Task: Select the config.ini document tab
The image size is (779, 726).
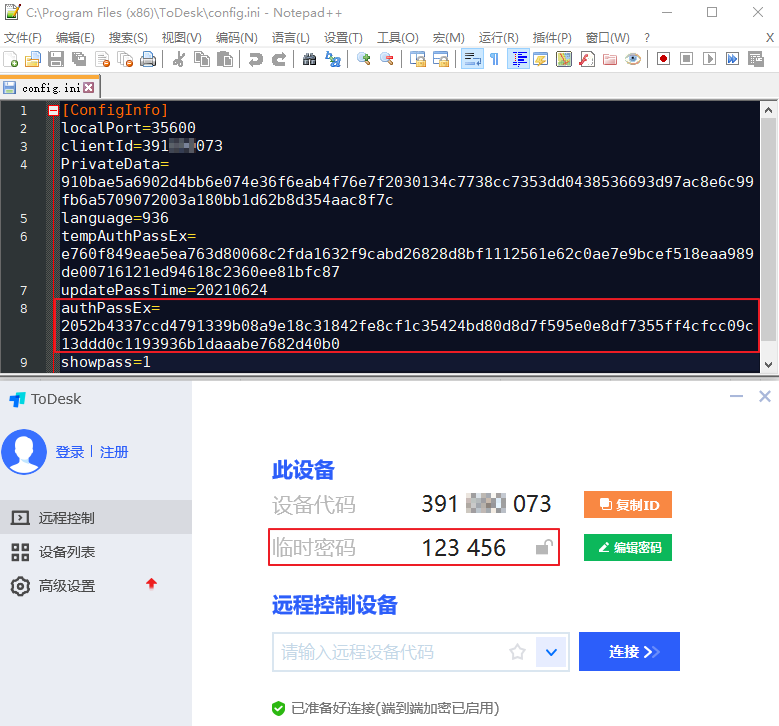Action: coord(50,88)
